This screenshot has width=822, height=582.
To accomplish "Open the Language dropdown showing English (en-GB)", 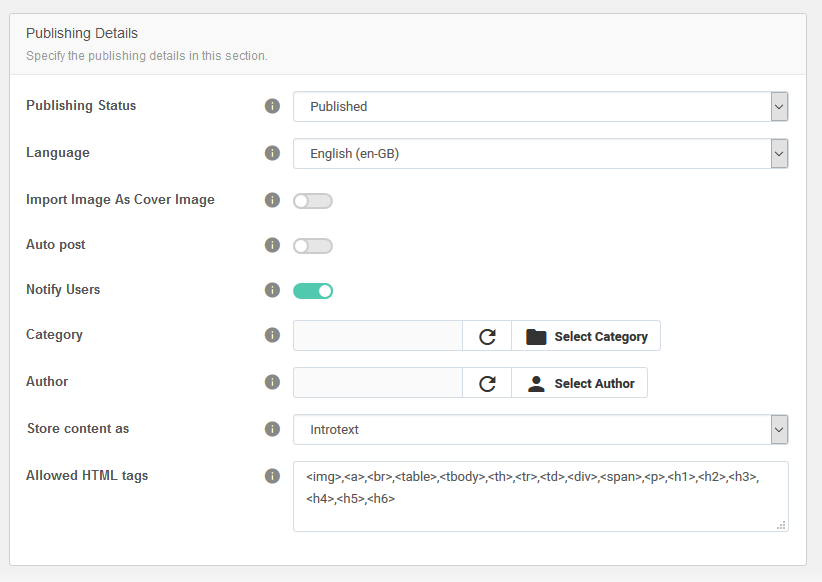I will (540, 154).
